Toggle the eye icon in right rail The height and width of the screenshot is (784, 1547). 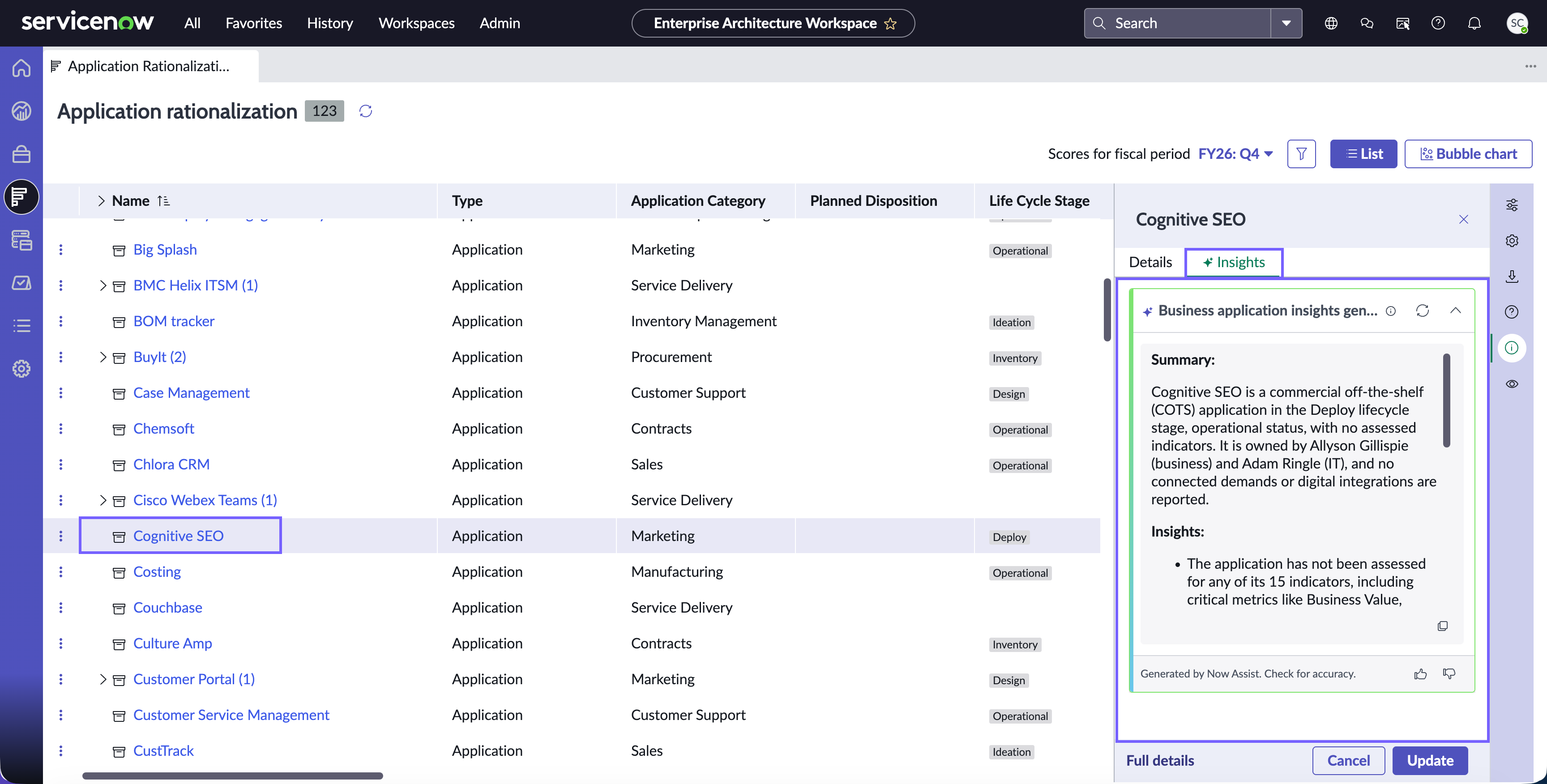(1512, 384)
